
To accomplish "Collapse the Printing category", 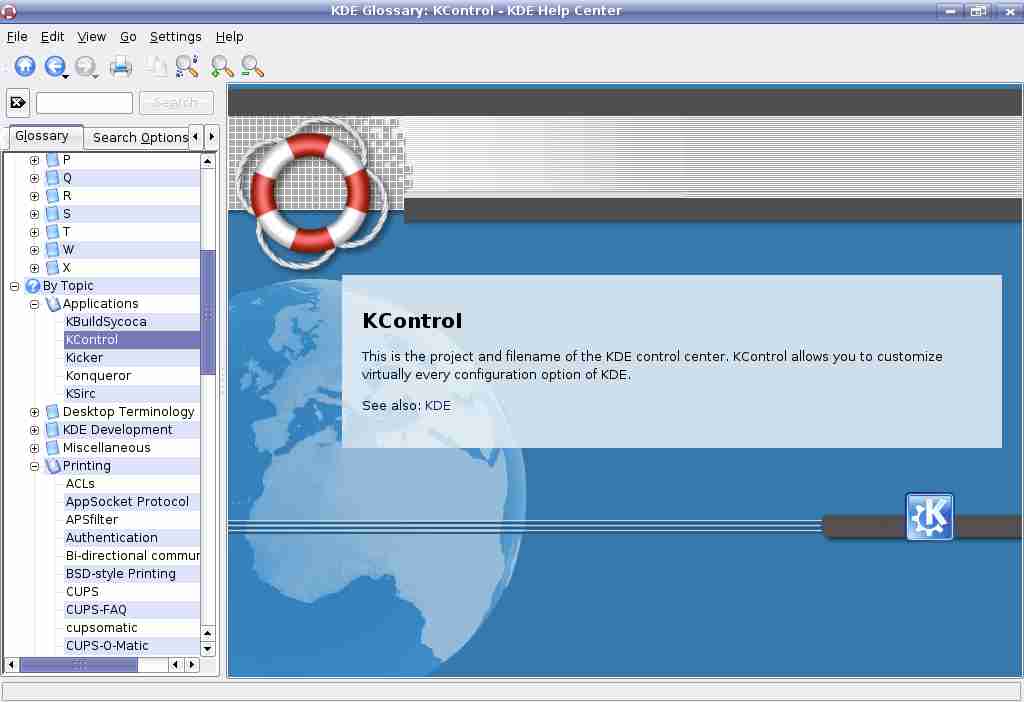I will click(x=34, y=466).
